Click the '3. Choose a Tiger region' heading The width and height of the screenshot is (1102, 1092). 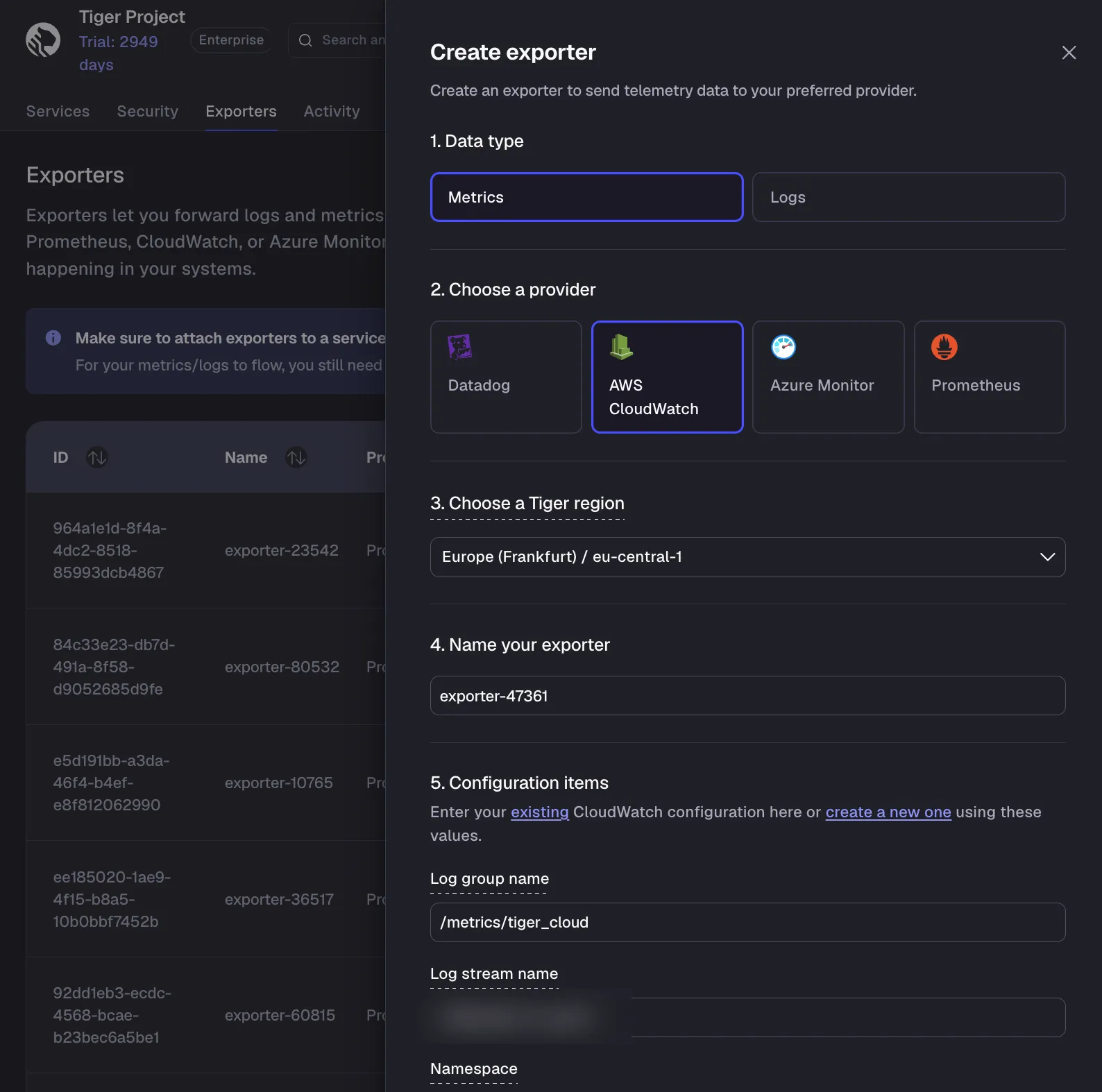527,504
